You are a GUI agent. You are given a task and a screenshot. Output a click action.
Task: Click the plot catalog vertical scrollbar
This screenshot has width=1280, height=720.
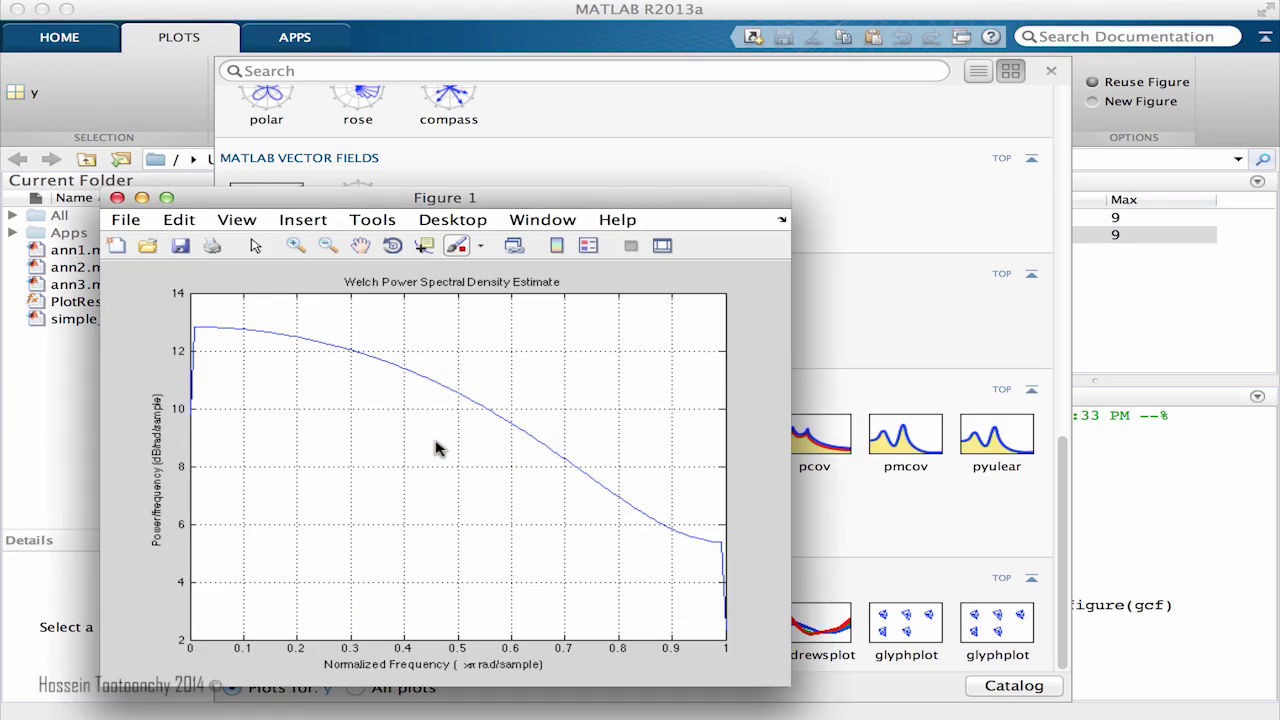[1064, 552]
